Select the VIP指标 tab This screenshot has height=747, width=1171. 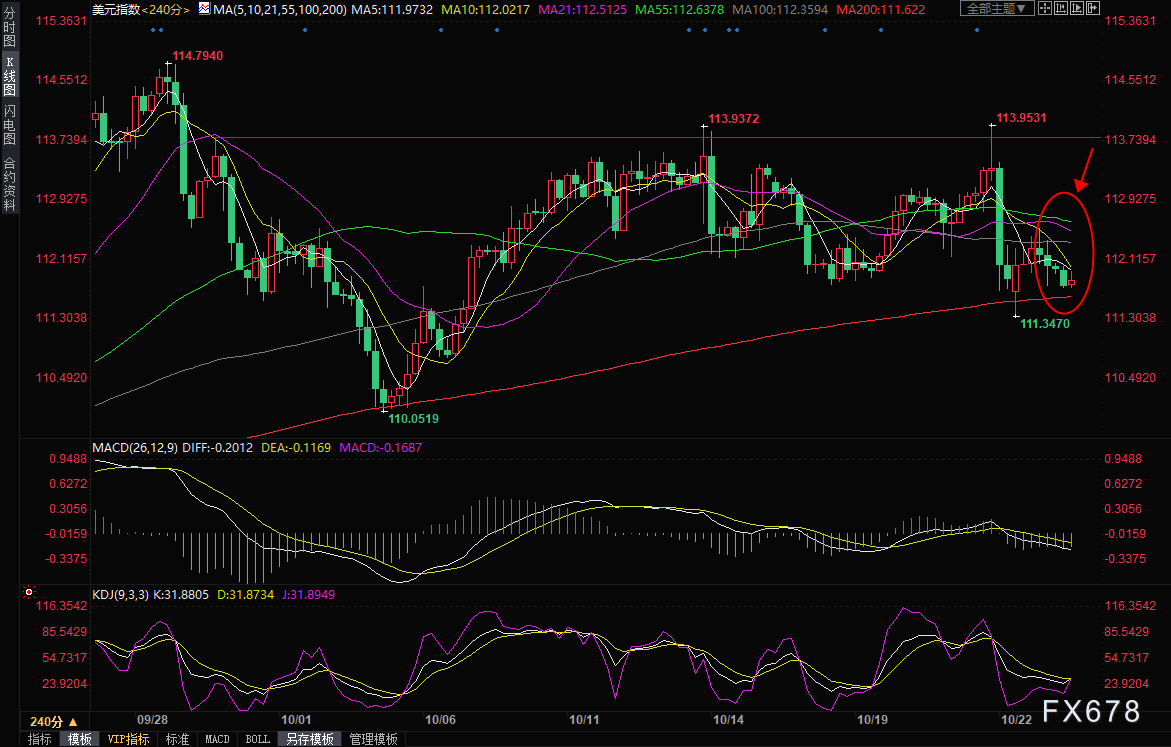[x=128, y=739]
